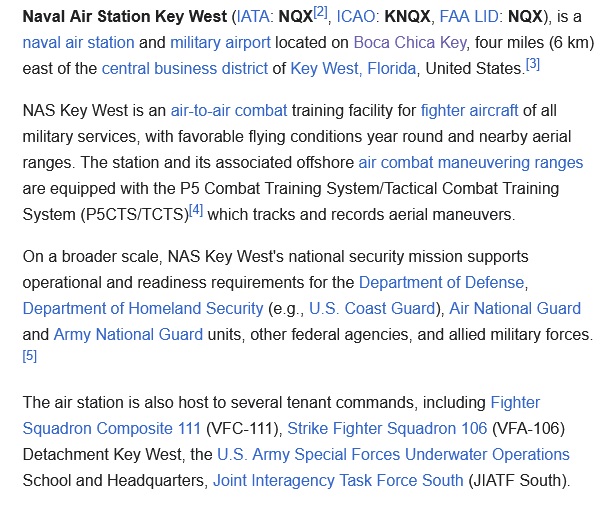This screenshot has height=508, width=605.
Task: Visit Department of Homeland Security article
Action: point(143,309)
